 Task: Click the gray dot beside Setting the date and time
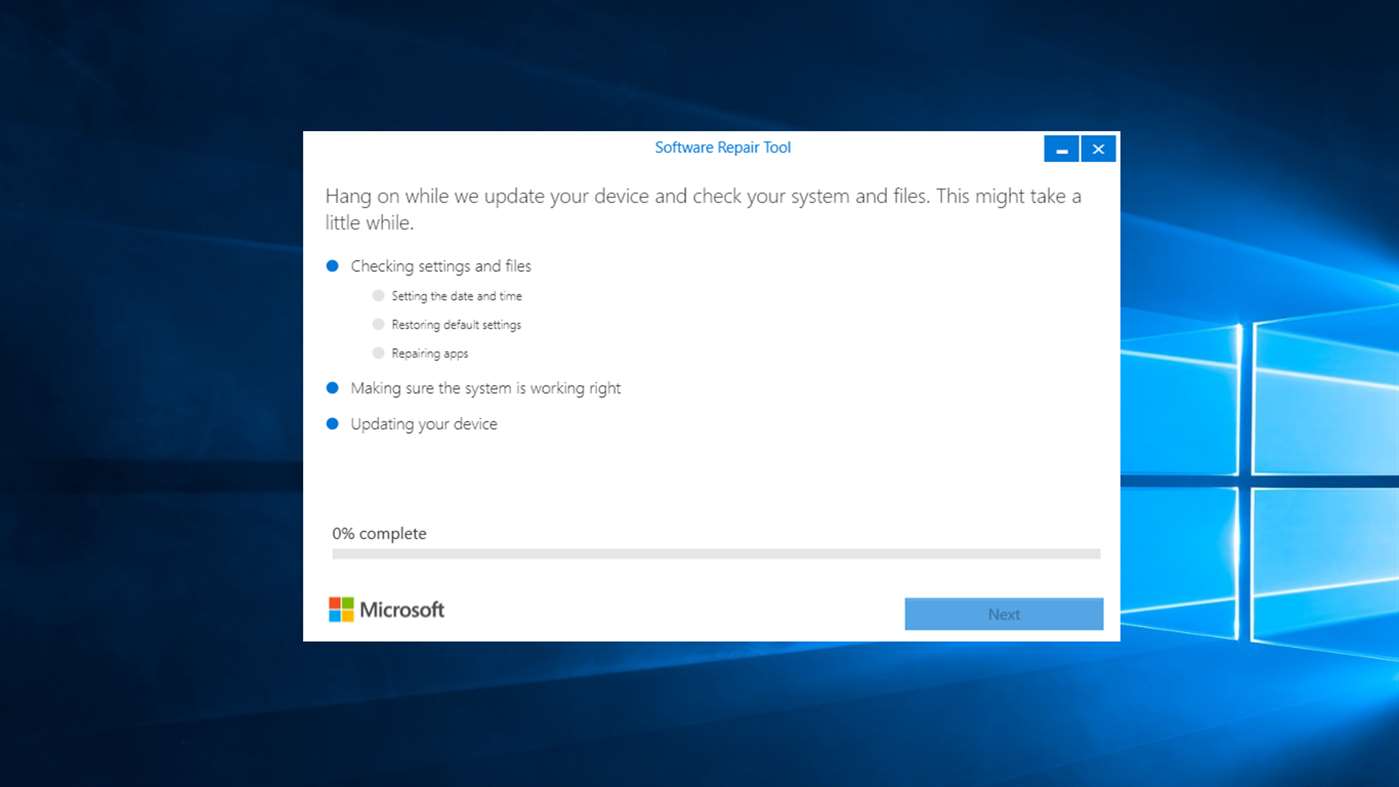tap(378, 296)
